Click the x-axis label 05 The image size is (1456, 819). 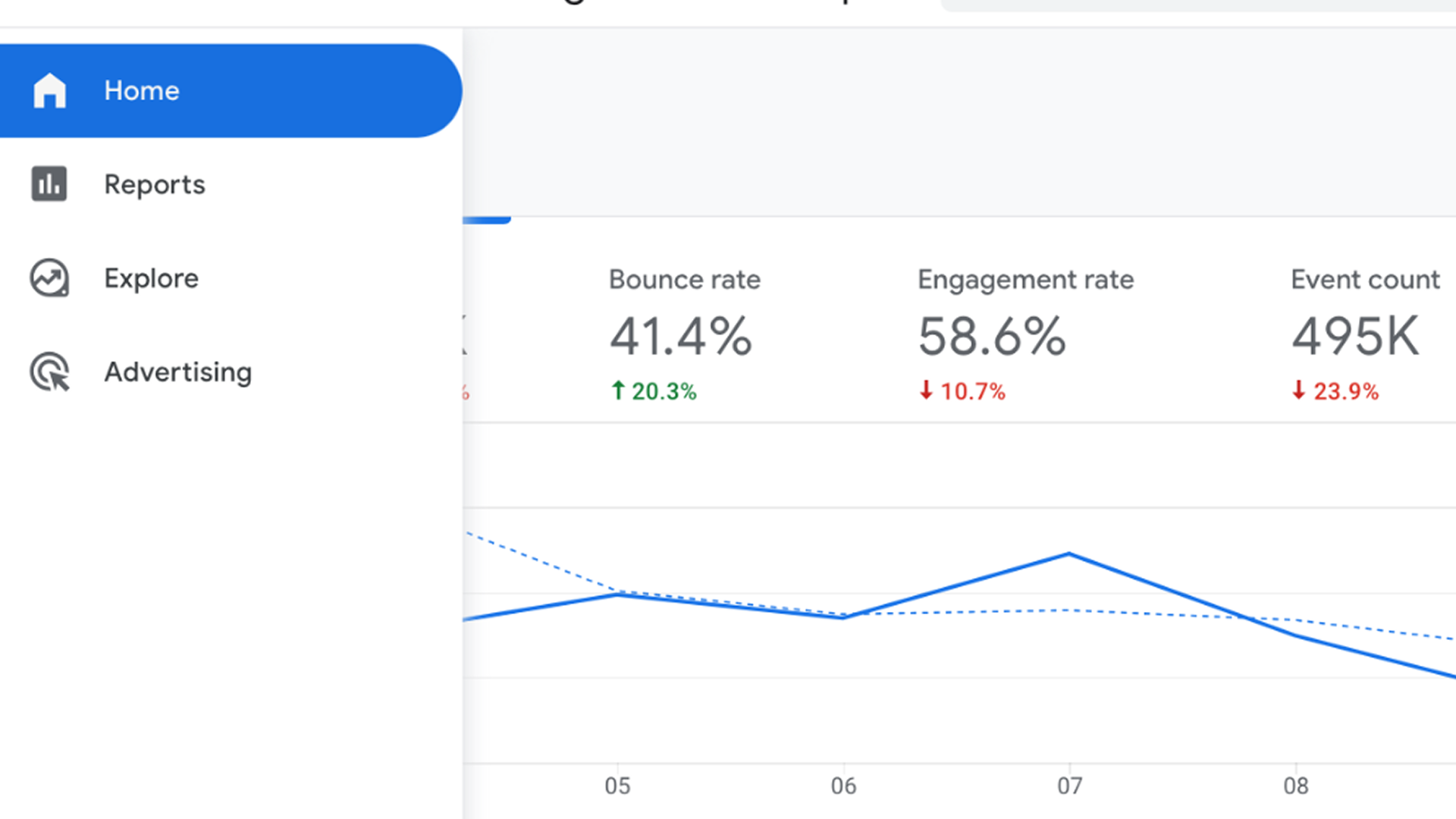pyautogui.click(x=617, y=786)
